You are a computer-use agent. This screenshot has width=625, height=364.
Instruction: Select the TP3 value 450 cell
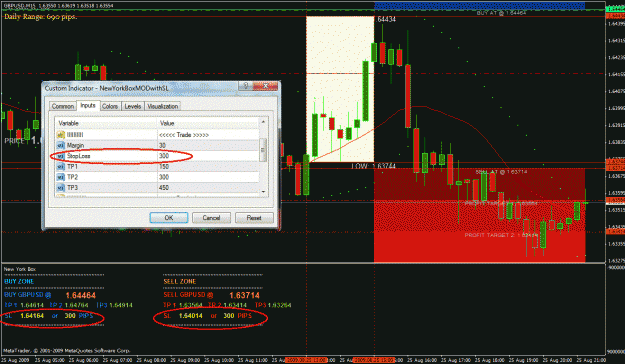pos(208,188)
